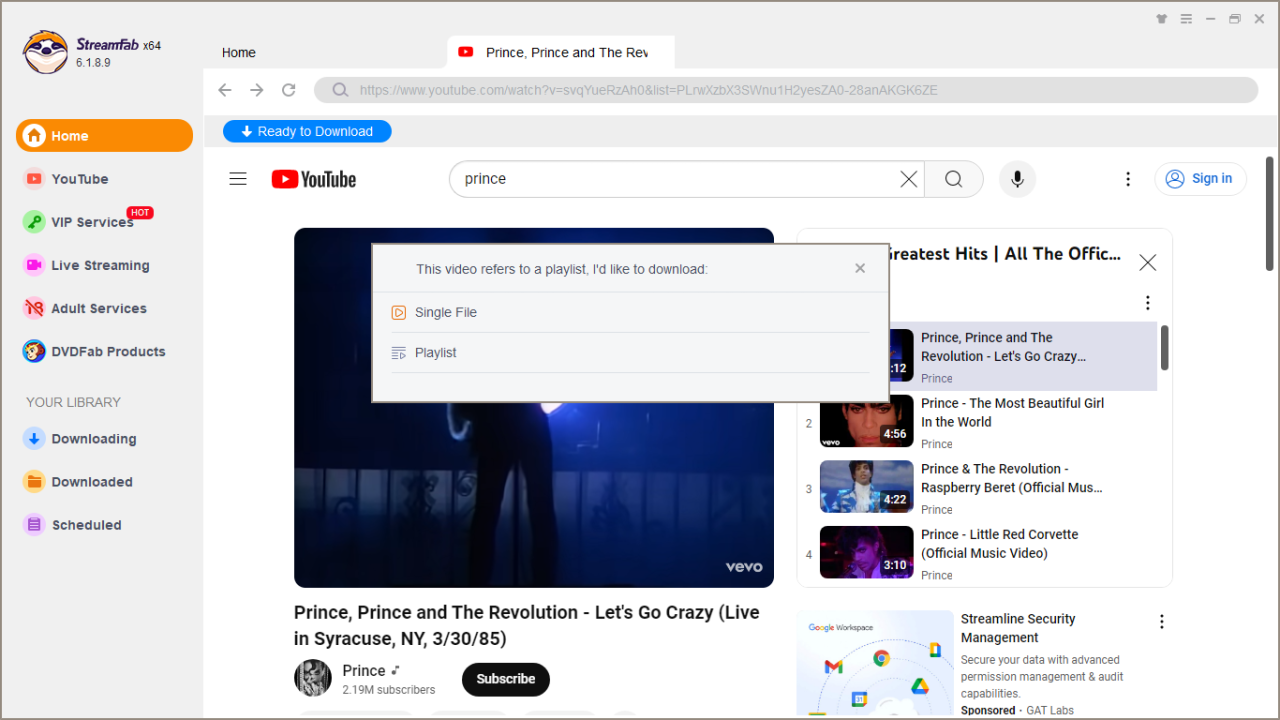Open the YouTube hamburger menu
The image size is (1280, 720).
pos(238,179)
